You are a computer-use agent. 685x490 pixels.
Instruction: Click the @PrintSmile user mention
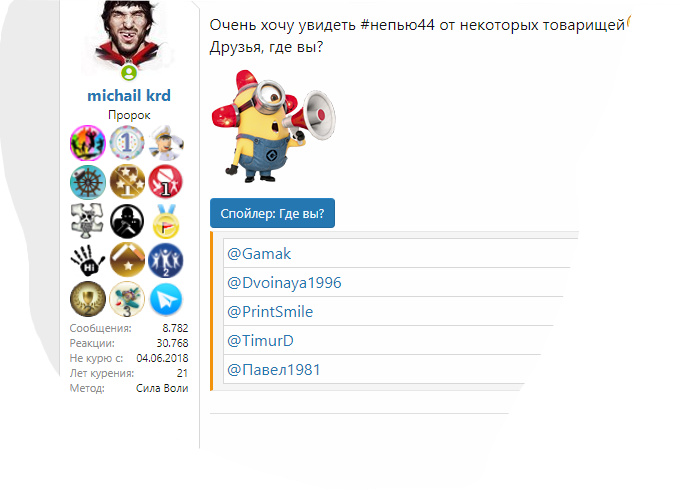(270, 312)
